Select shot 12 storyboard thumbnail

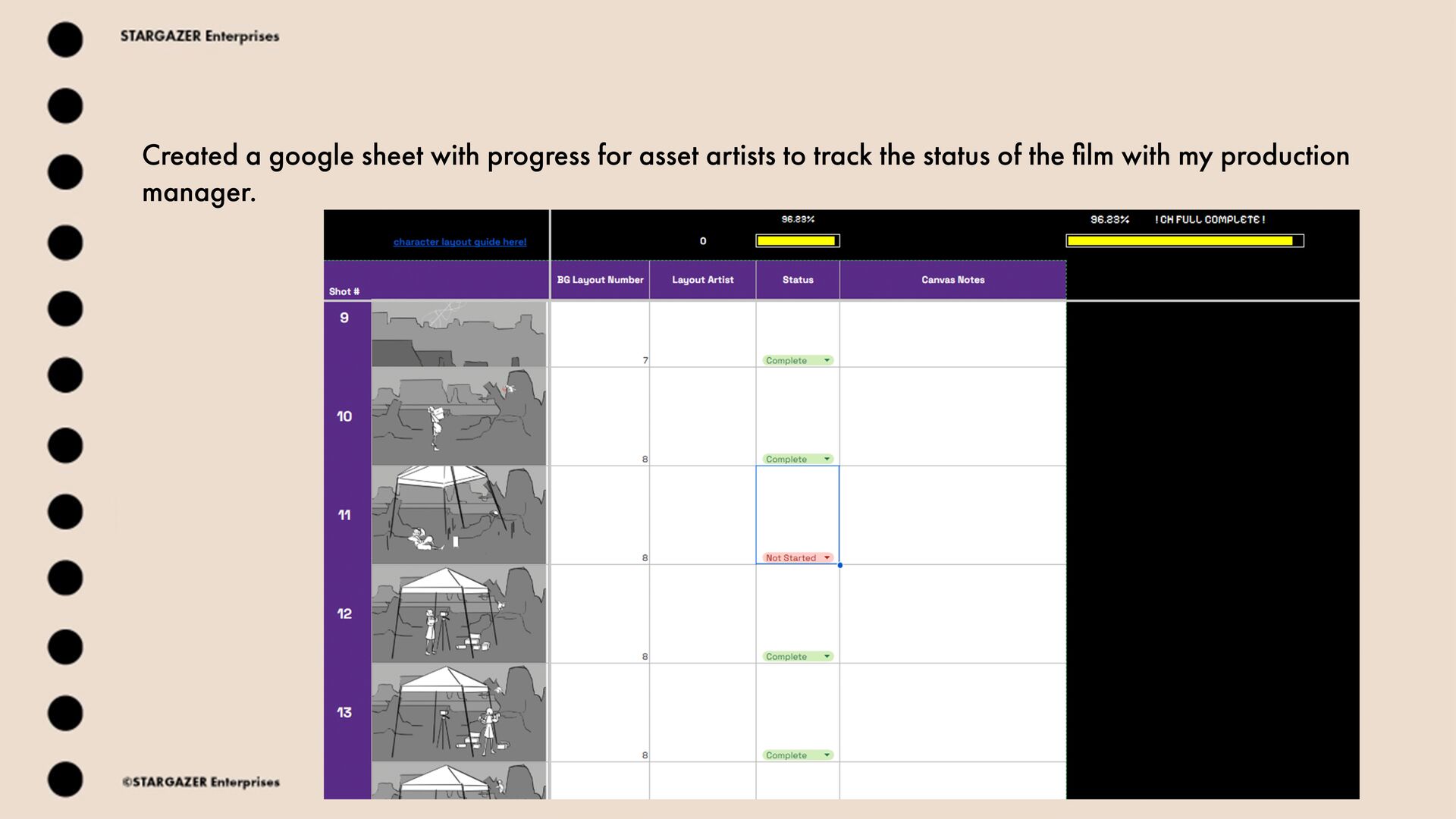tap(458, 613)
